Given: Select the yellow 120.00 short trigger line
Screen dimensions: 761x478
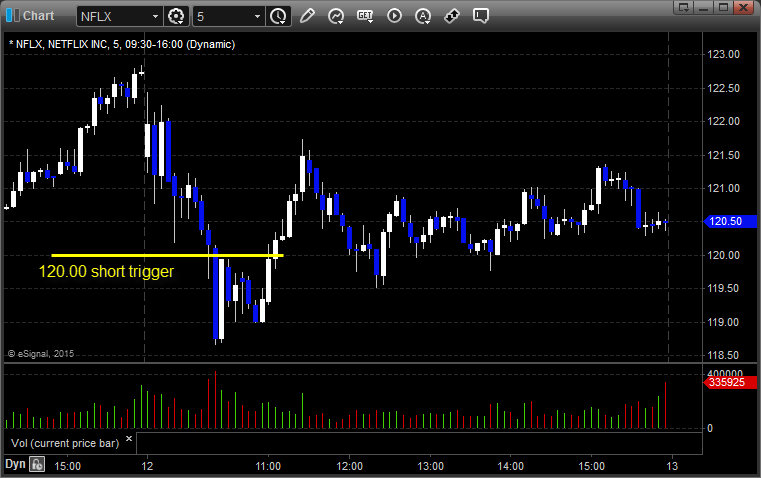Looking at the screenshot, I should pyautogui.click(x=167, y=255).
